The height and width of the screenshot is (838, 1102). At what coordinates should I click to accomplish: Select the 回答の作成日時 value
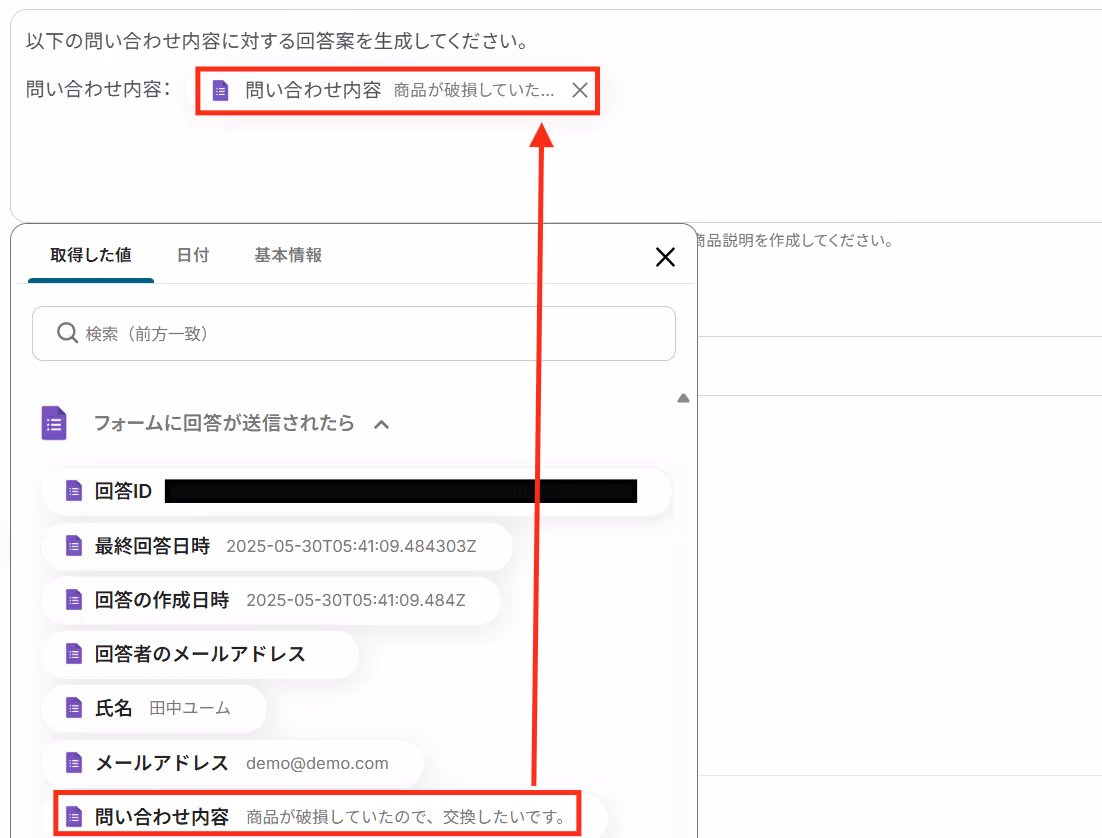[x=271, y=600]
